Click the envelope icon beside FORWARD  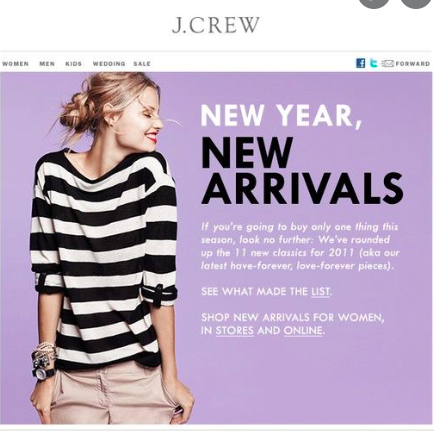pyautogui.click(x=388, y=63)
